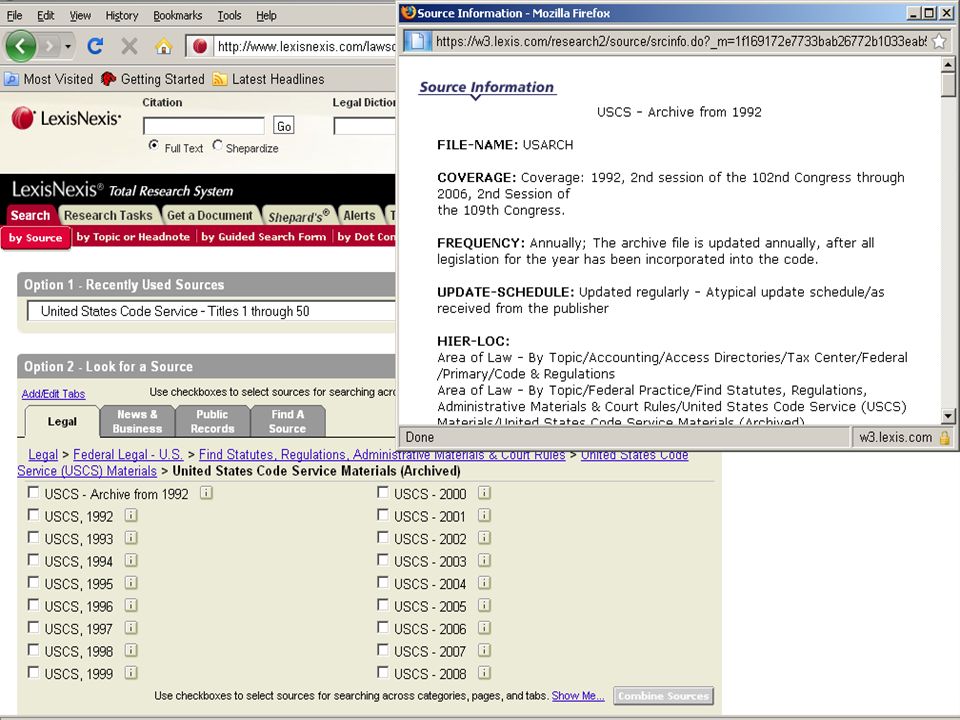Click the Combine Sources button
This screenshot has height=720, width=960.
(x=663, y=696)
